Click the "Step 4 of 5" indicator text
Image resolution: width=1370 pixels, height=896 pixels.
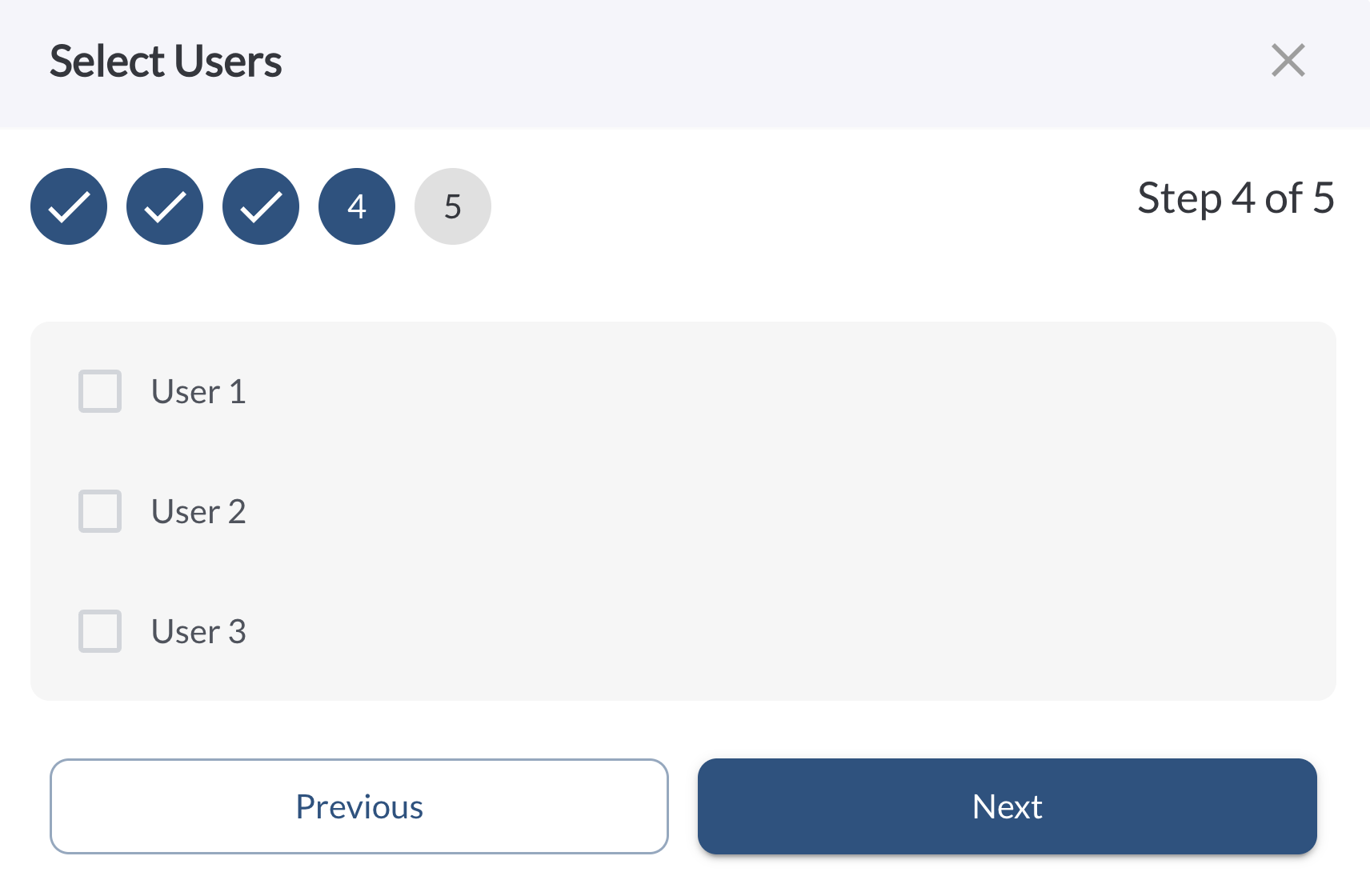[1236, 198]
